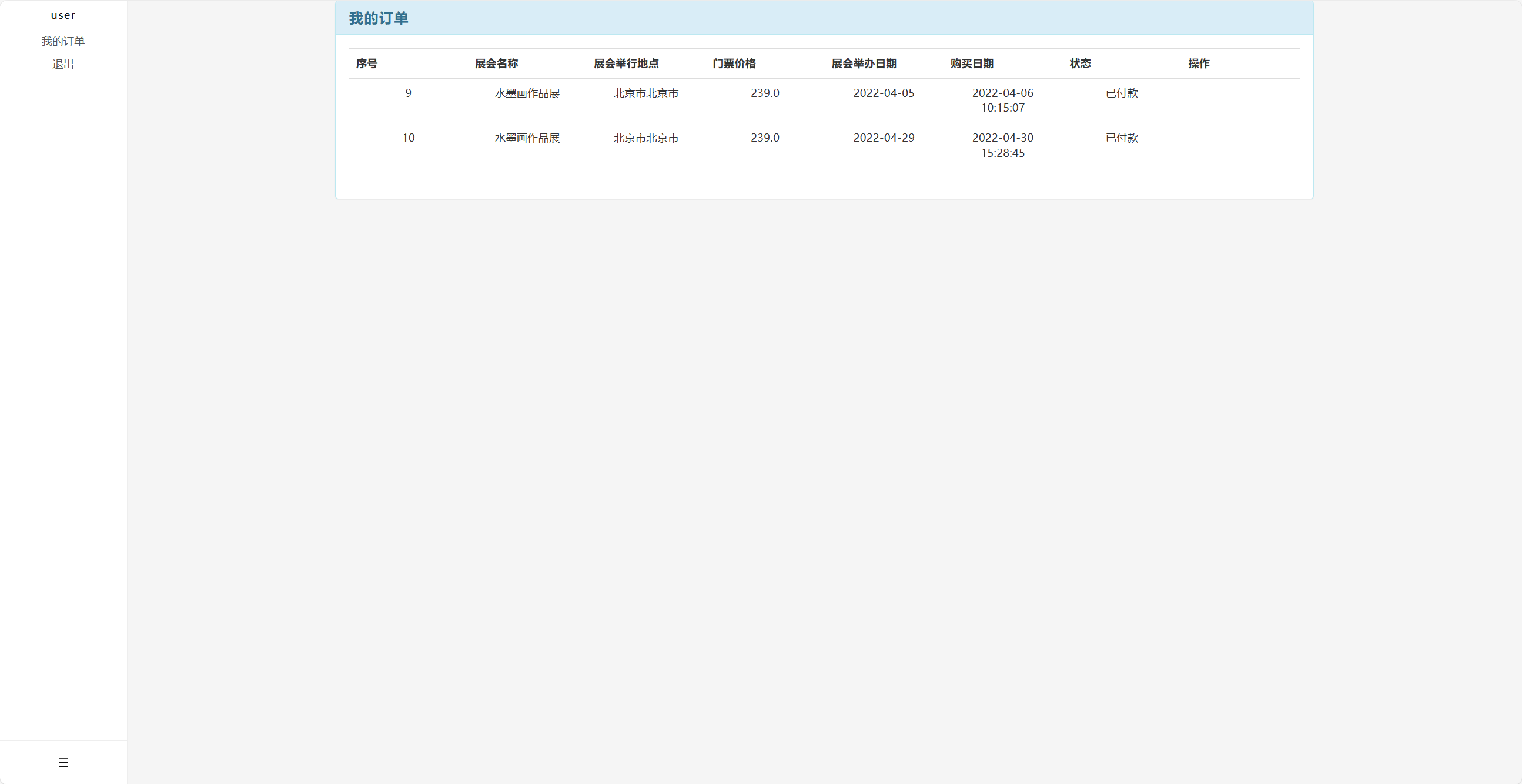Click the 状态 column header
Viewport: 1522px width, 784px height.
[1080, 63]
